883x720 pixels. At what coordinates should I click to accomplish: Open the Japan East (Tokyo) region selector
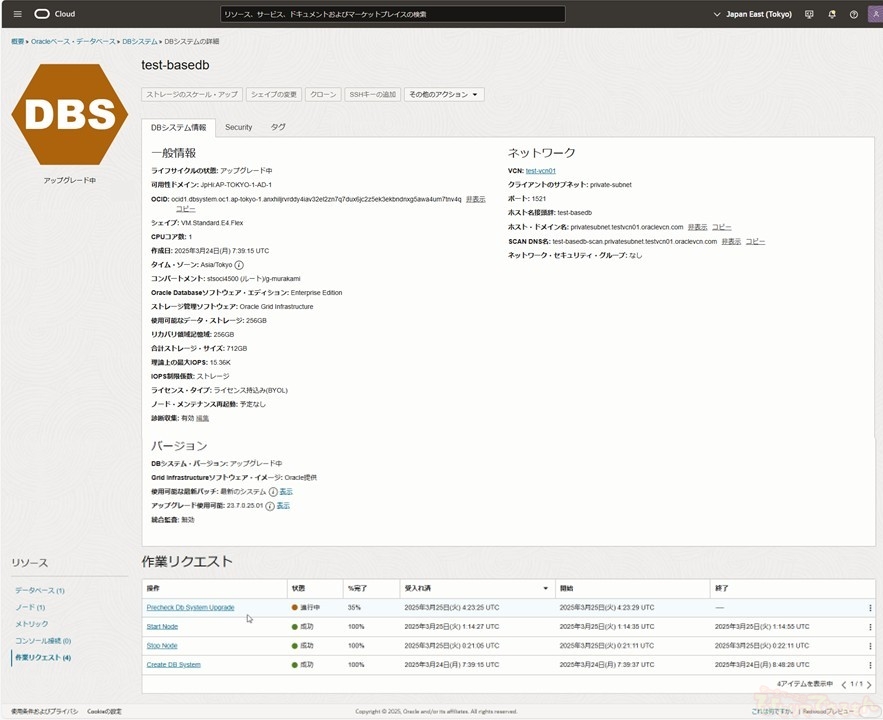tap(752, 14)
